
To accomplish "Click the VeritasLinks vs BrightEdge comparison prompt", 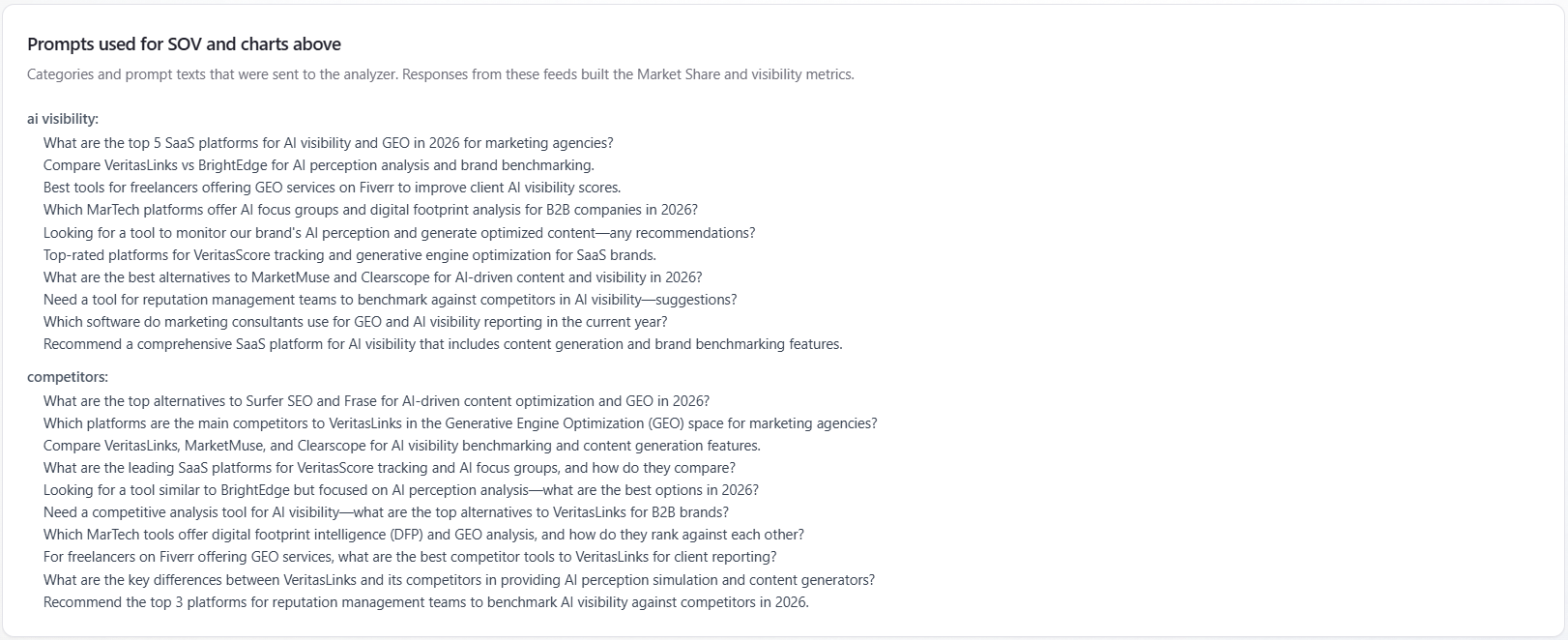I will 318,165.
